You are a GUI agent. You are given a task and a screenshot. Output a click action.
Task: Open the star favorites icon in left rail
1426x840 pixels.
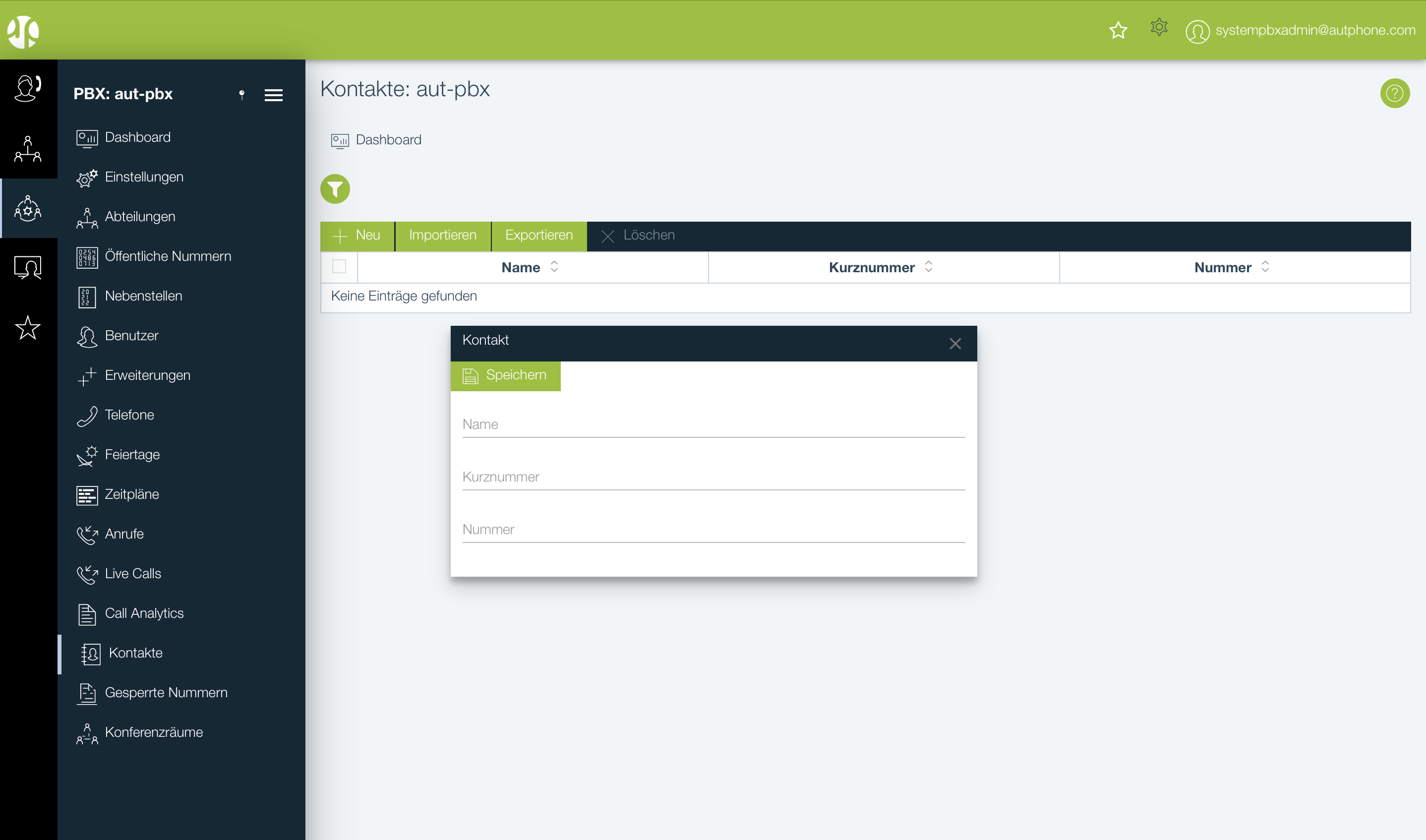(x=28, y=328)
